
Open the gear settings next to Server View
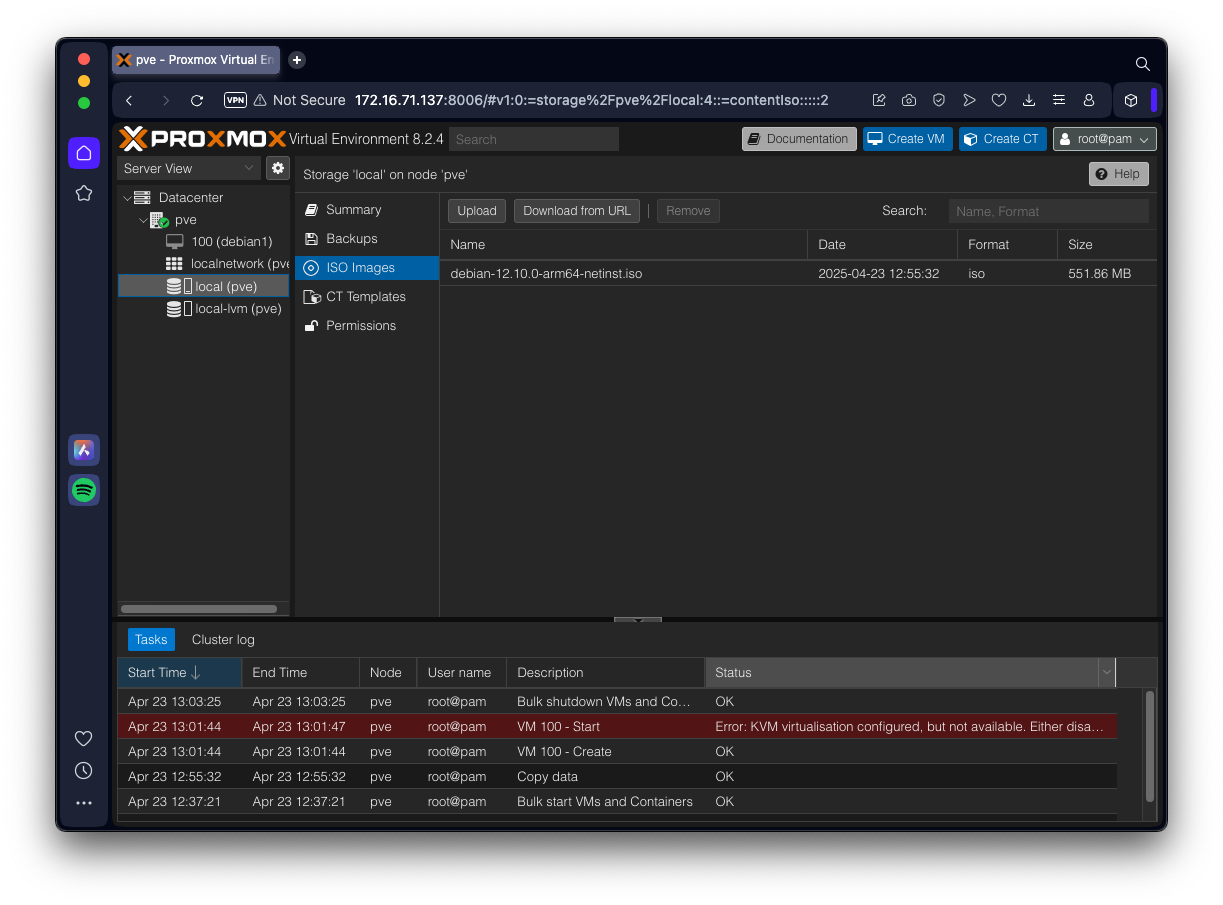[278, 168]
